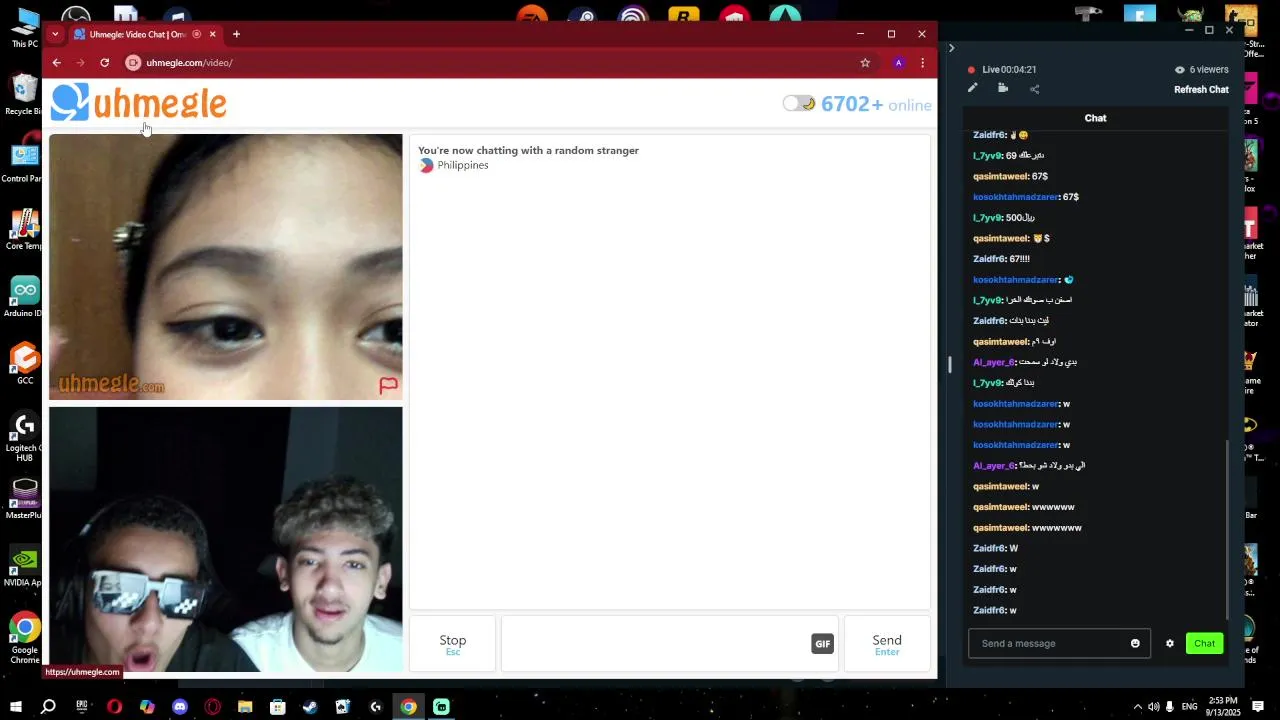Open the GIF picker
1280x720 pixels.
point(822,644)
